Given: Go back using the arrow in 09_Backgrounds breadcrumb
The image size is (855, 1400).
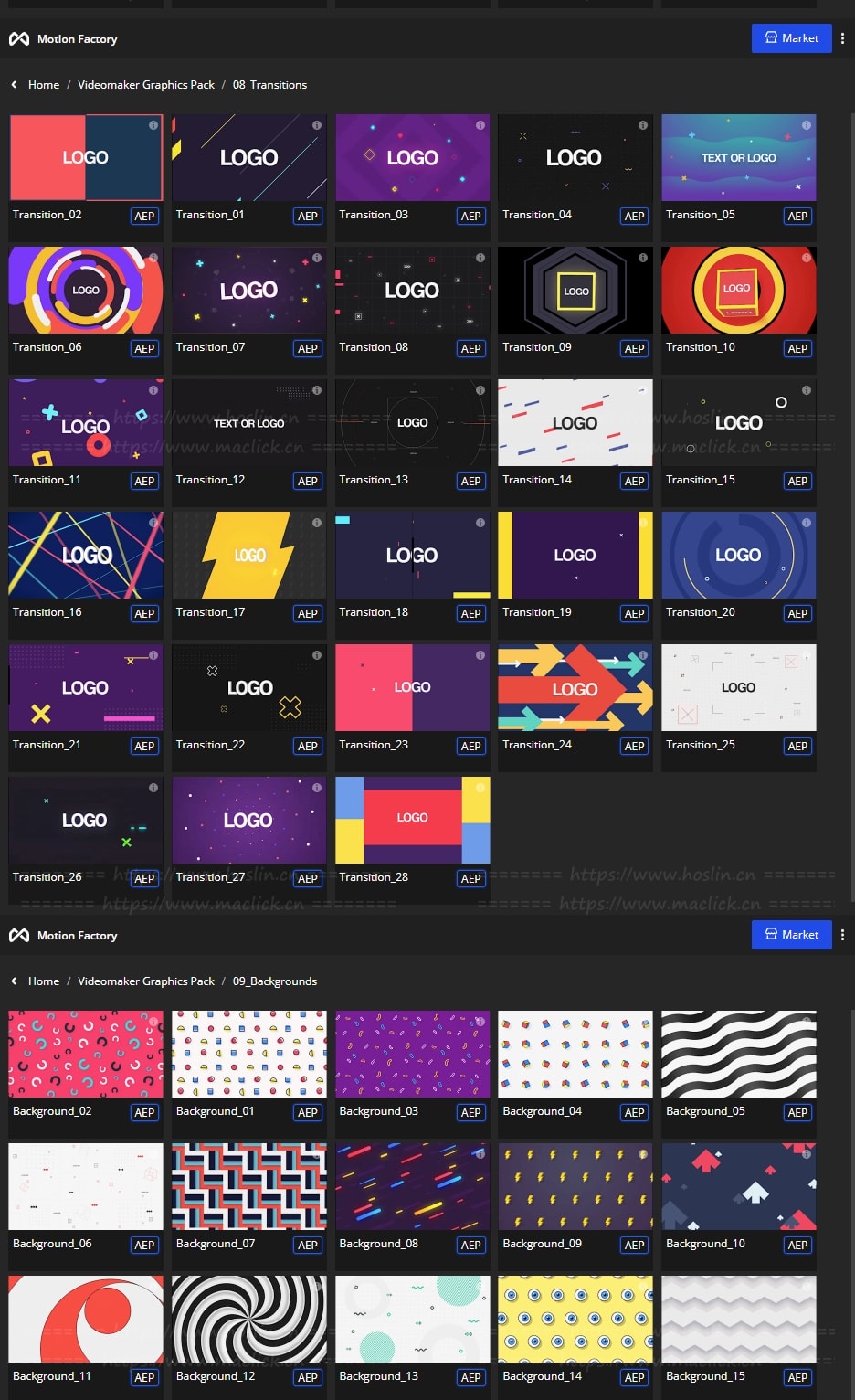Looking at the screenshot, I should [14, 981].
